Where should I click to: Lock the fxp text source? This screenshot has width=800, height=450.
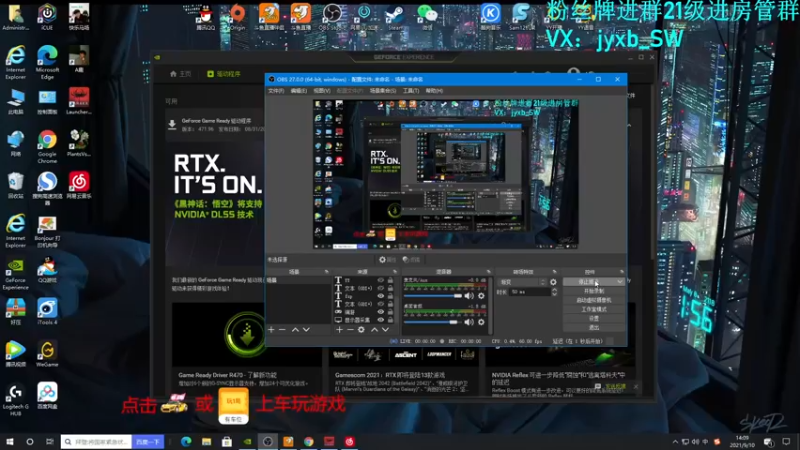pyautogui.click(x=390, y=296)
